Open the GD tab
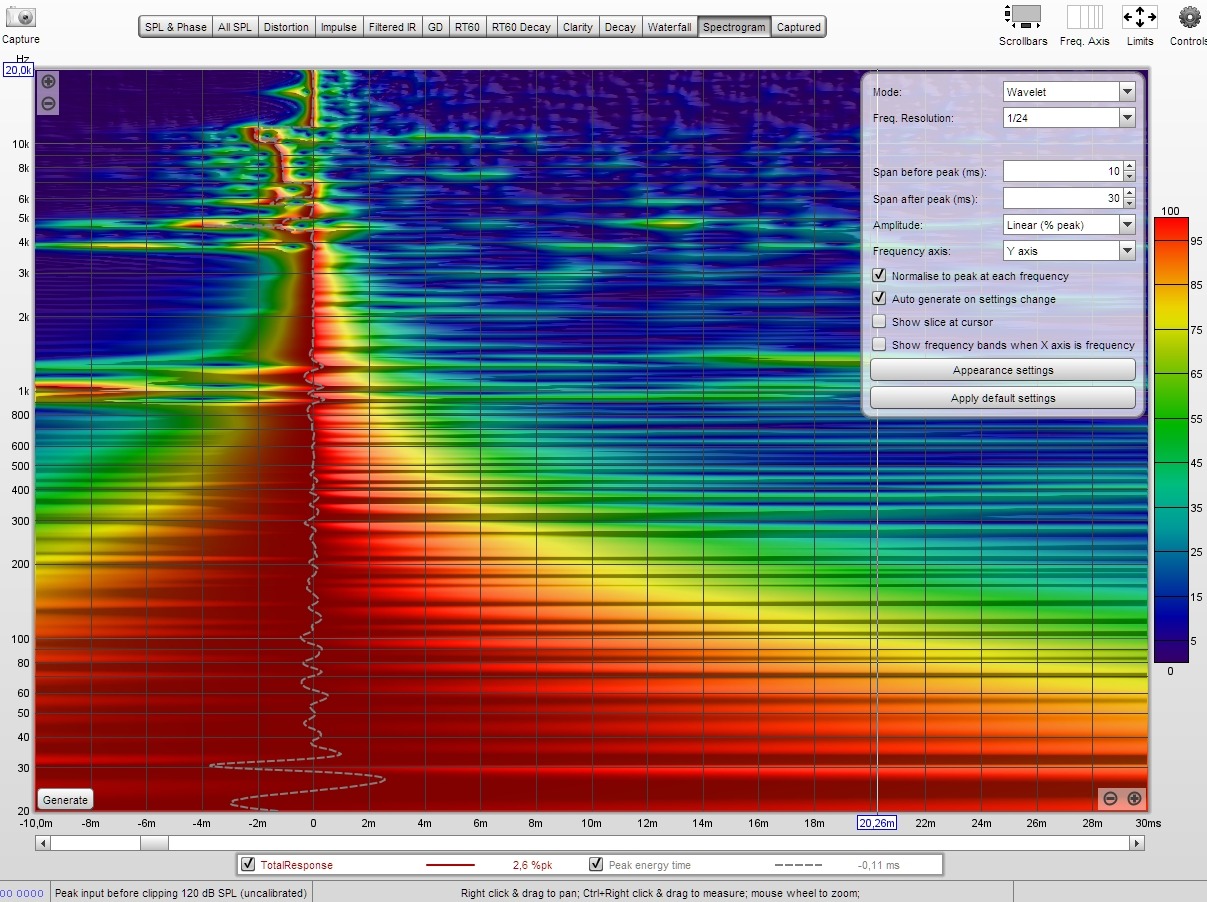Screen dimensions: 1207x902 435,27
